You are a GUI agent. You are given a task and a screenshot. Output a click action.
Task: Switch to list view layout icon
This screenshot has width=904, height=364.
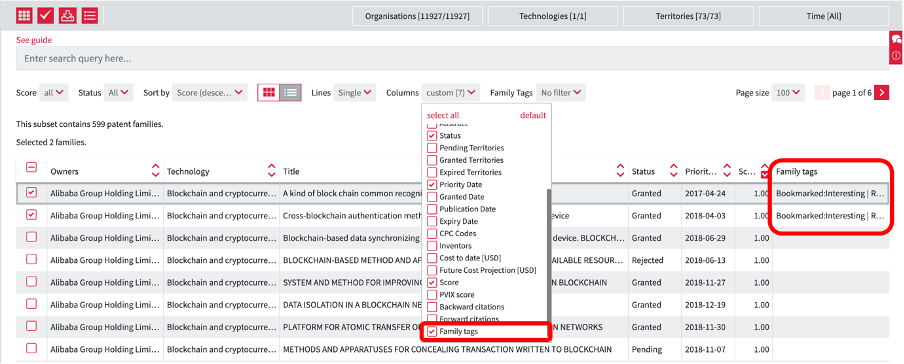(x=291, y=92)
